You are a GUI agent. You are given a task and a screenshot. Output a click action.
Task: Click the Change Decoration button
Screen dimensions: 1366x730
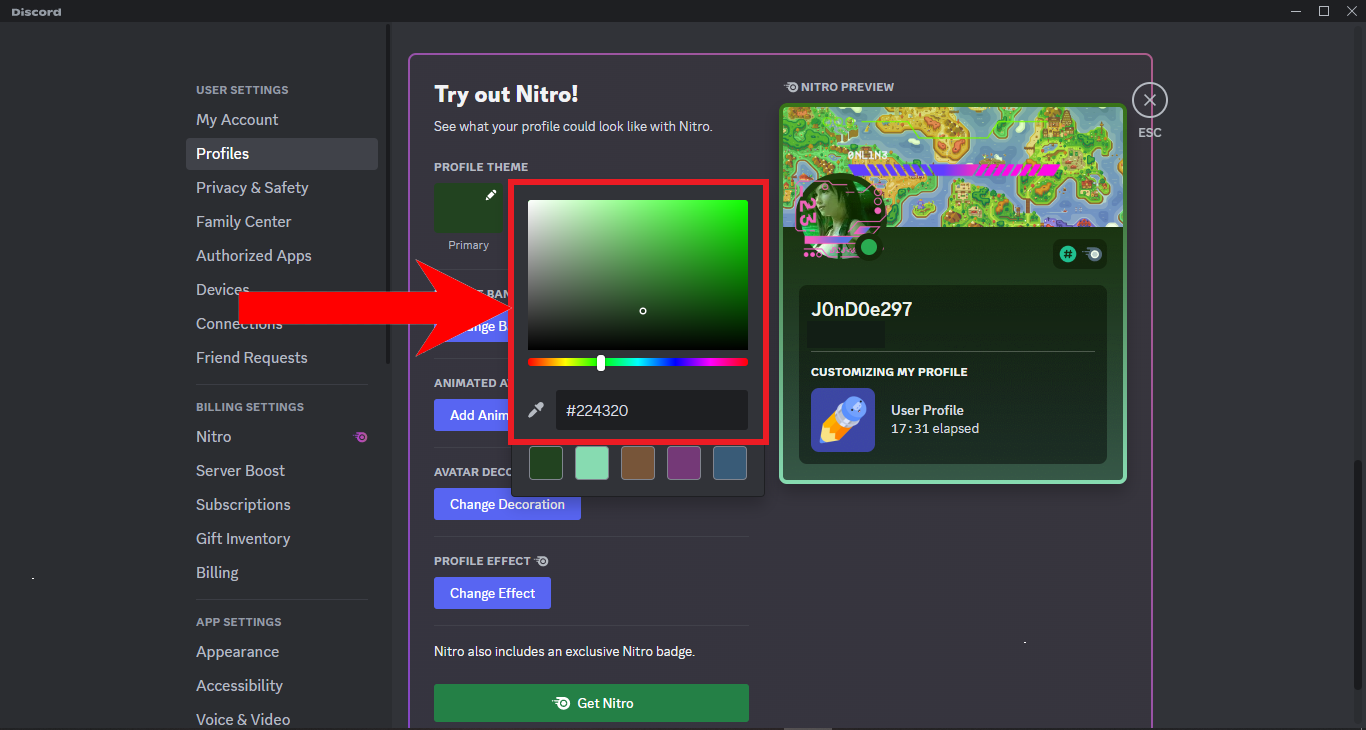507,504
